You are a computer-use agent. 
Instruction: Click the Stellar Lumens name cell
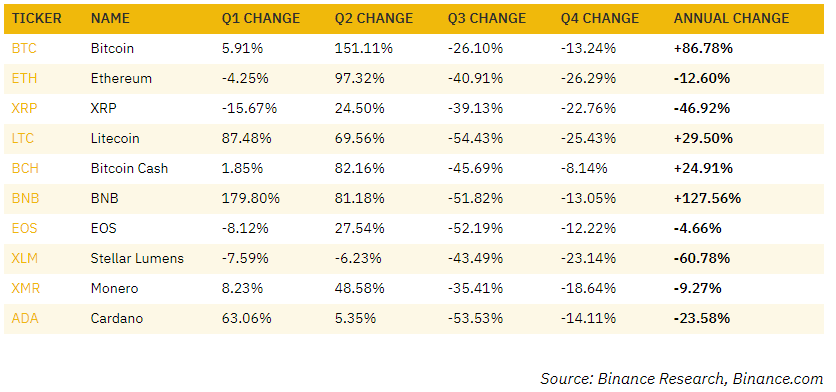[137, 259]
